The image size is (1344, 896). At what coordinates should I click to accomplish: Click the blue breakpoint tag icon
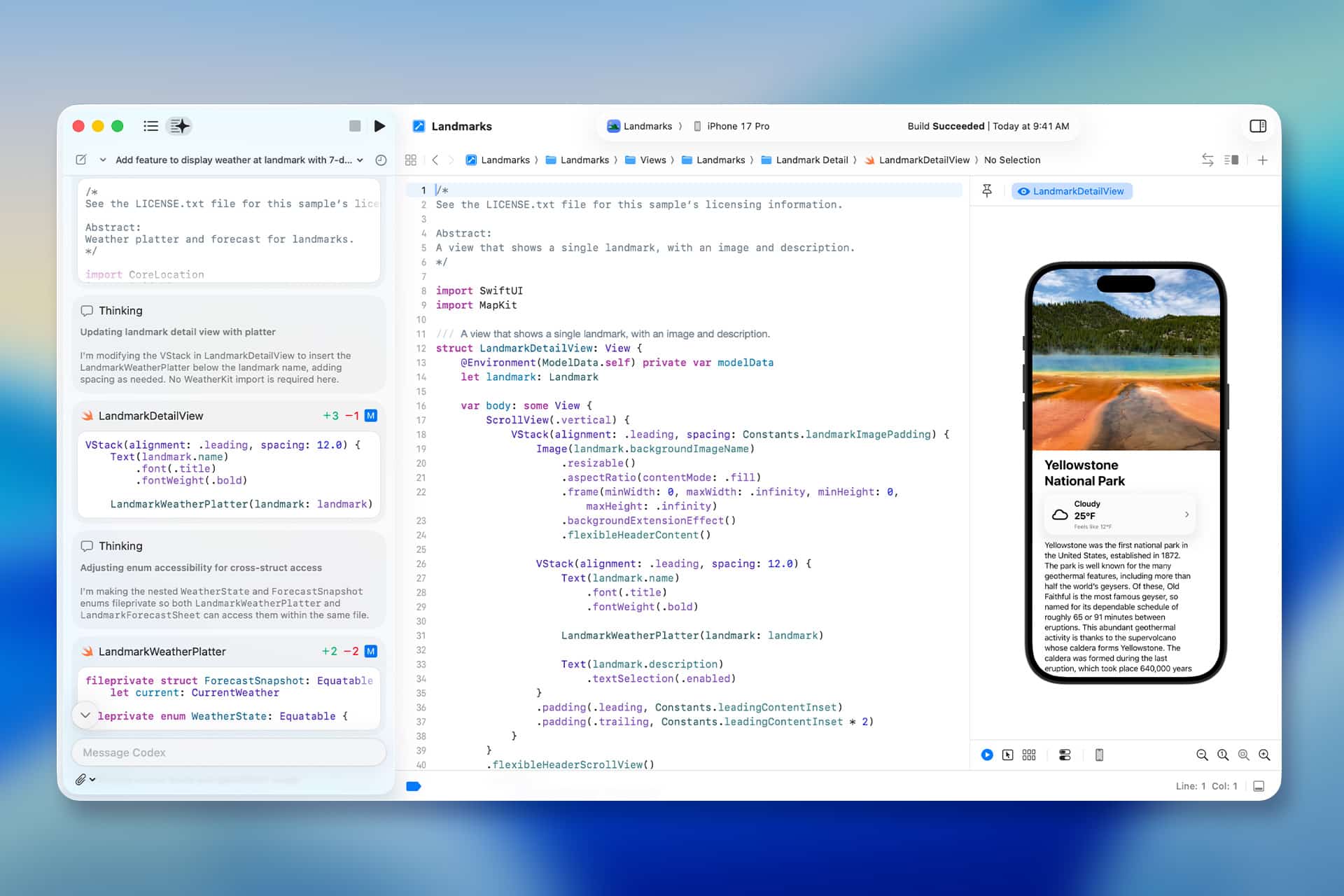coord(414,786)
